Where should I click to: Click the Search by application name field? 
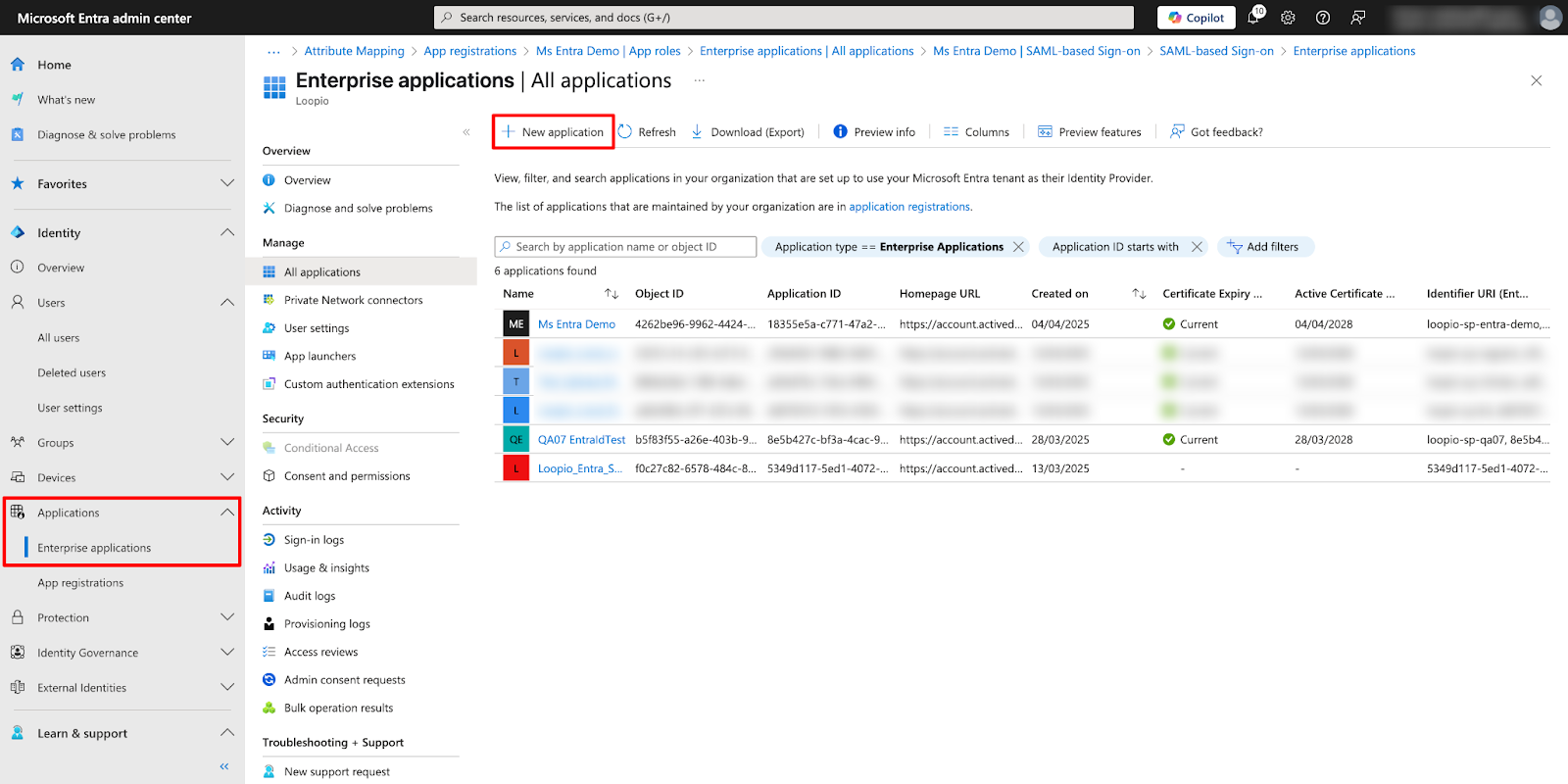[x=625, y=247]
